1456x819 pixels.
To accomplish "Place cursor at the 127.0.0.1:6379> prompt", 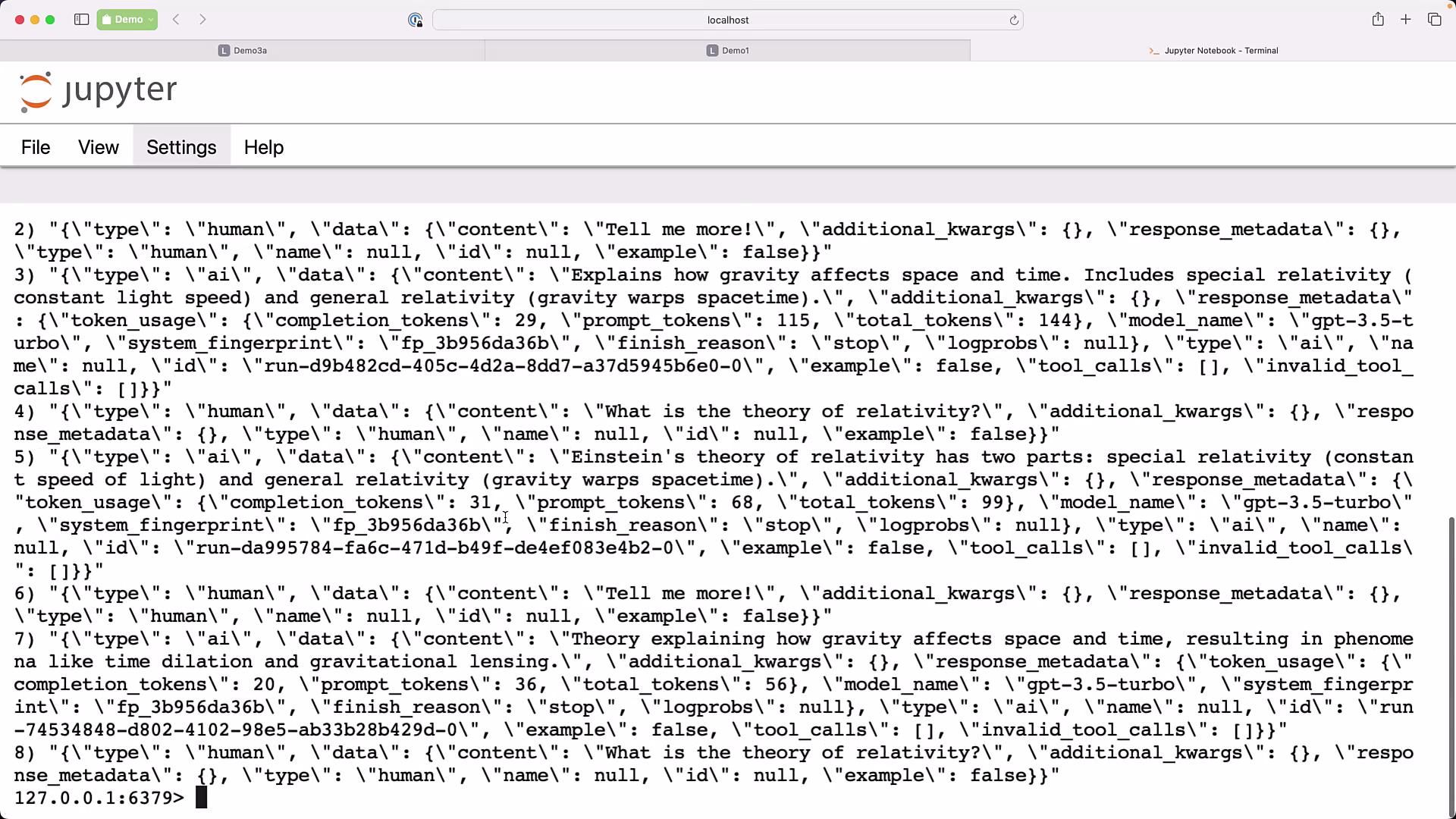I will pos(201,798).
